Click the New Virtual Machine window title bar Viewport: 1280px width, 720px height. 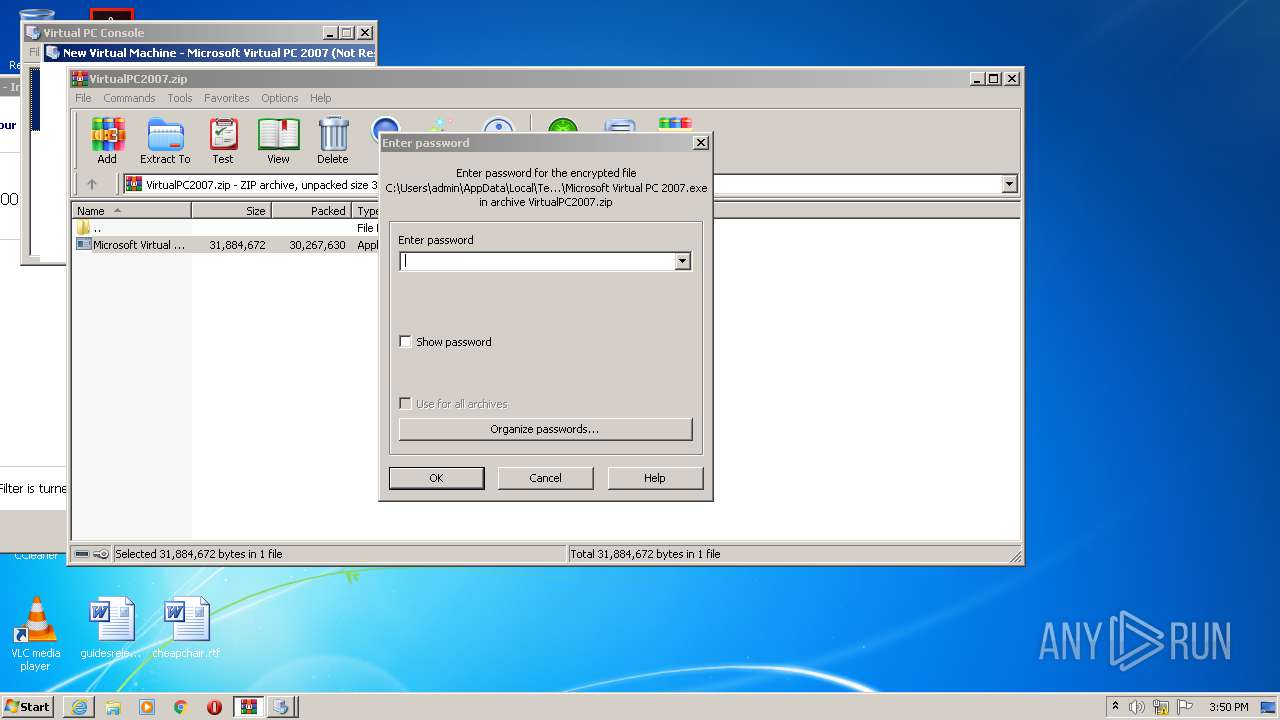[x=210, y=53]
